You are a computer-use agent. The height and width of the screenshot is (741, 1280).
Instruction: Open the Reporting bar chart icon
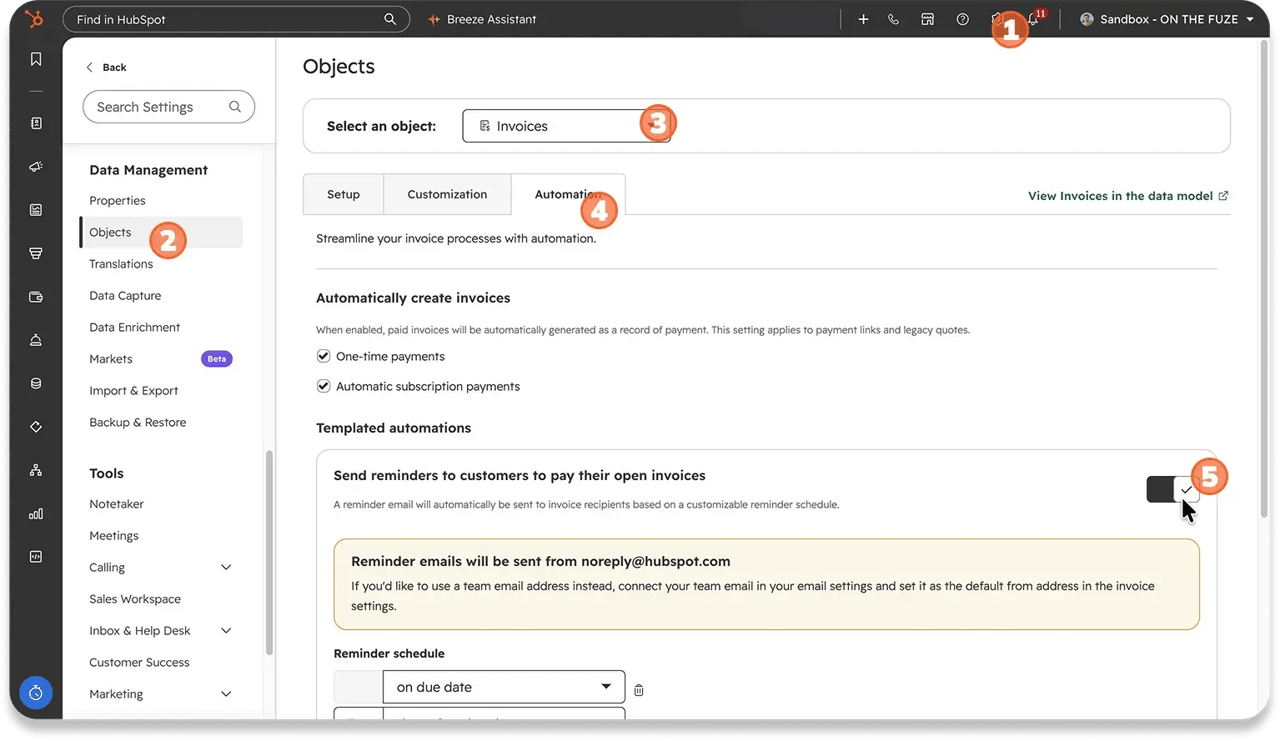[x=36, y=514]
